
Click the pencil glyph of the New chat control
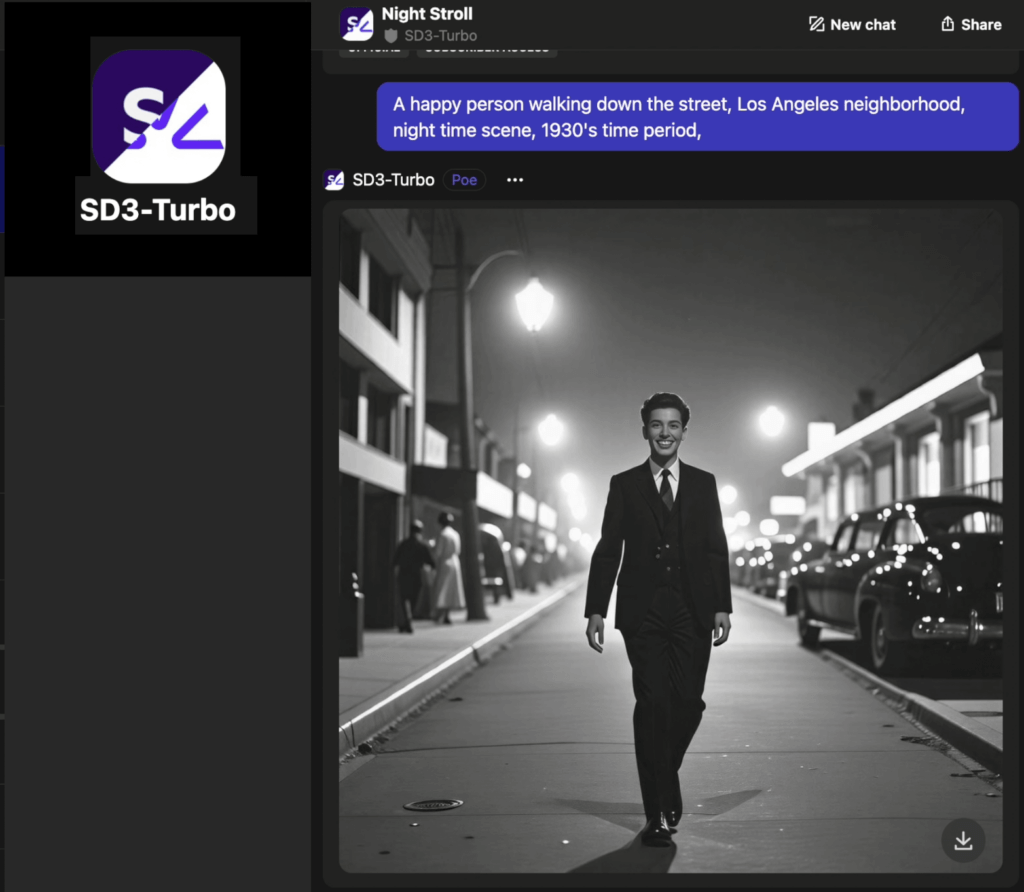click(818, 24)
